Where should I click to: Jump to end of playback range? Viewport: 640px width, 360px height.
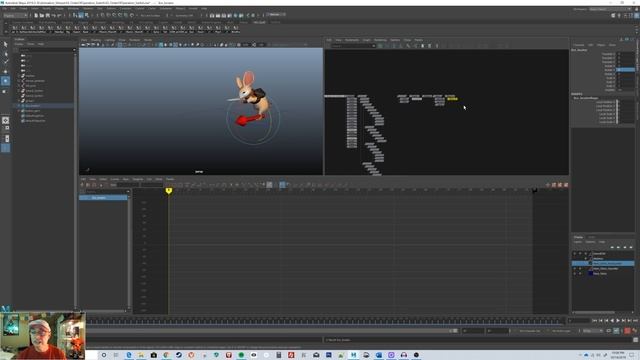635,321
